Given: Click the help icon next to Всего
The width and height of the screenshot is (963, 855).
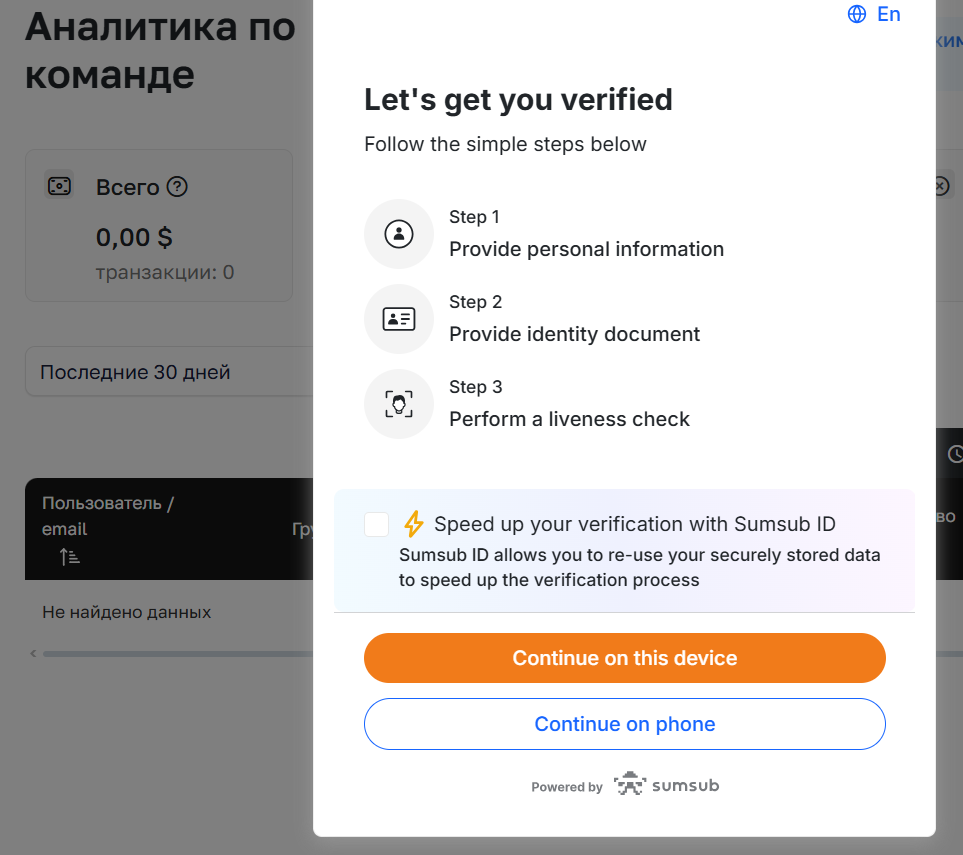Looking at the screenshot, I should 177,187.
